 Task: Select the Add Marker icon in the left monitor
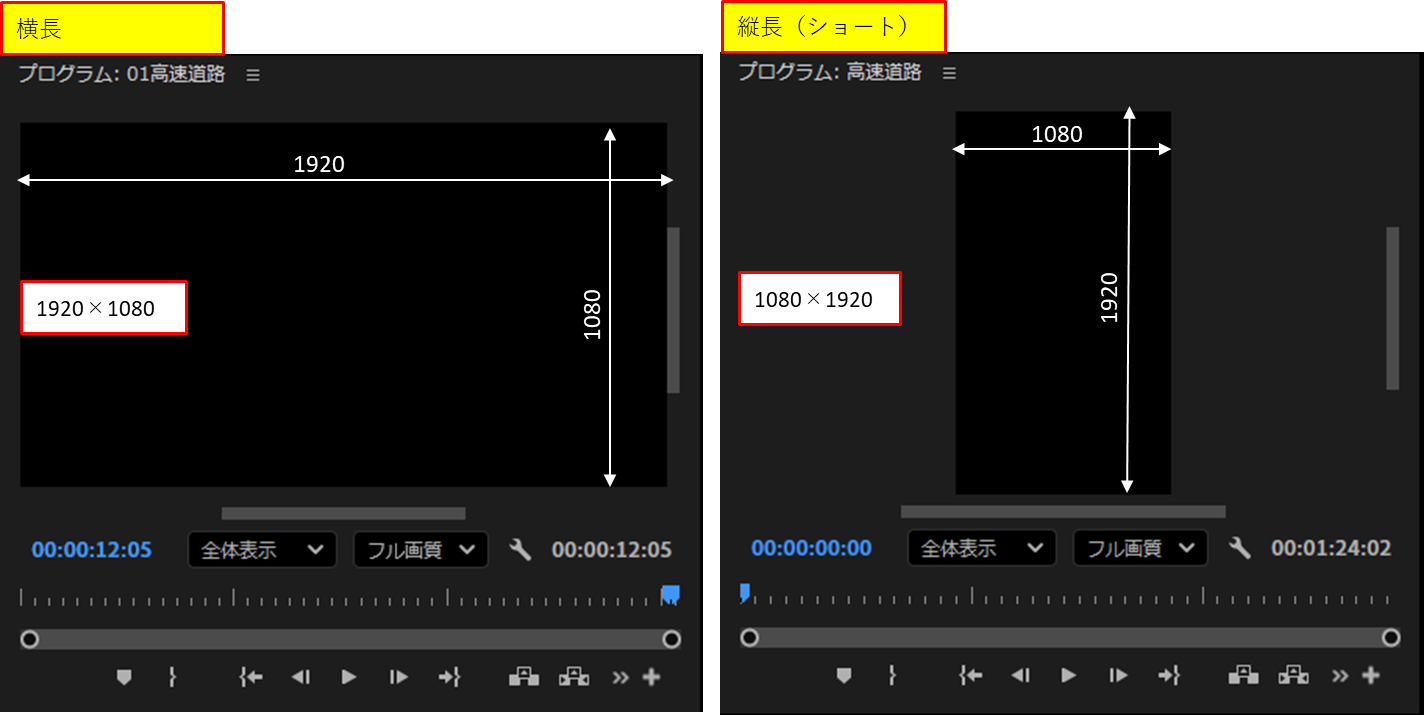click(123, 677)
